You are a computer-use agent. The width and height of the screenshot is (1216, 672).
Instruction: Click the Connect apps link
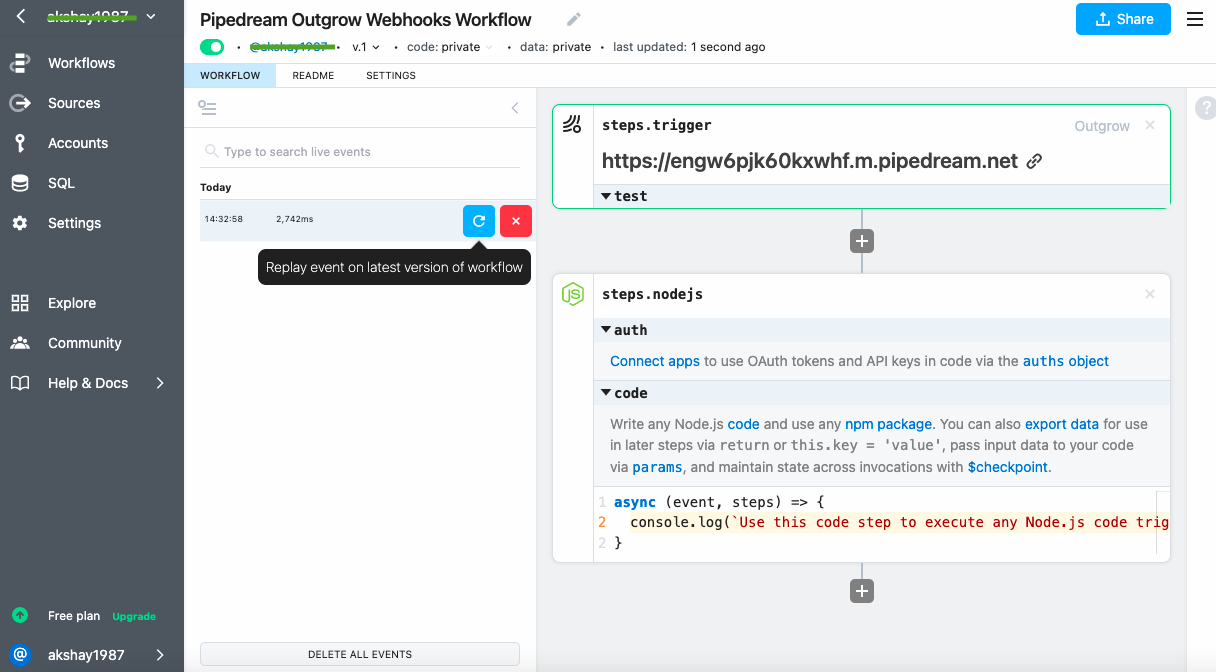655,361
